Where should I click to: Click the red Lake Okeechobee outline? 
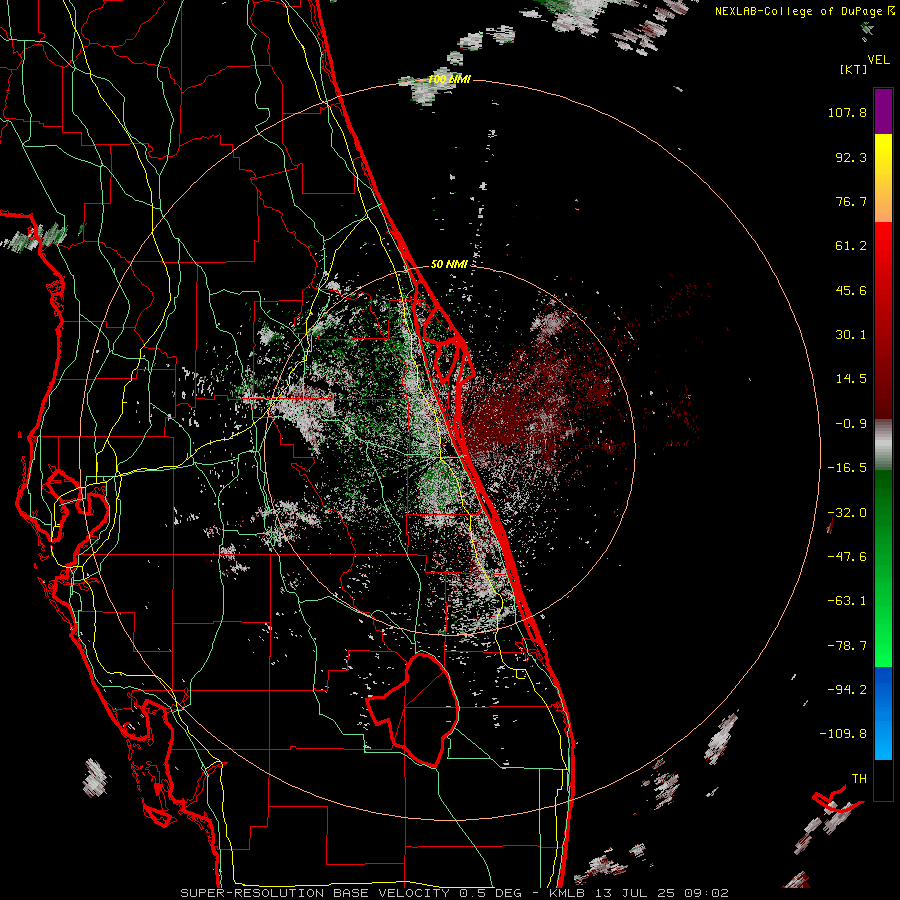[x=412, y=709]
